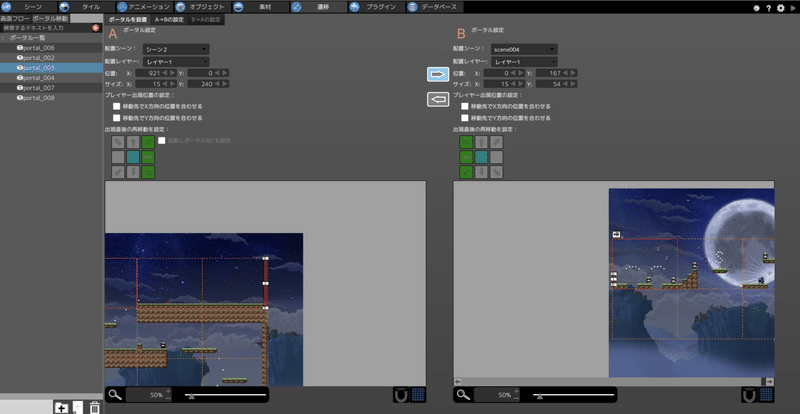Image resolution: width=800 pixels, height=414 pixels.
Task: Open portal B 配置レイヤー dropdown
Action: pyautogui.click(x=524, y=62)
